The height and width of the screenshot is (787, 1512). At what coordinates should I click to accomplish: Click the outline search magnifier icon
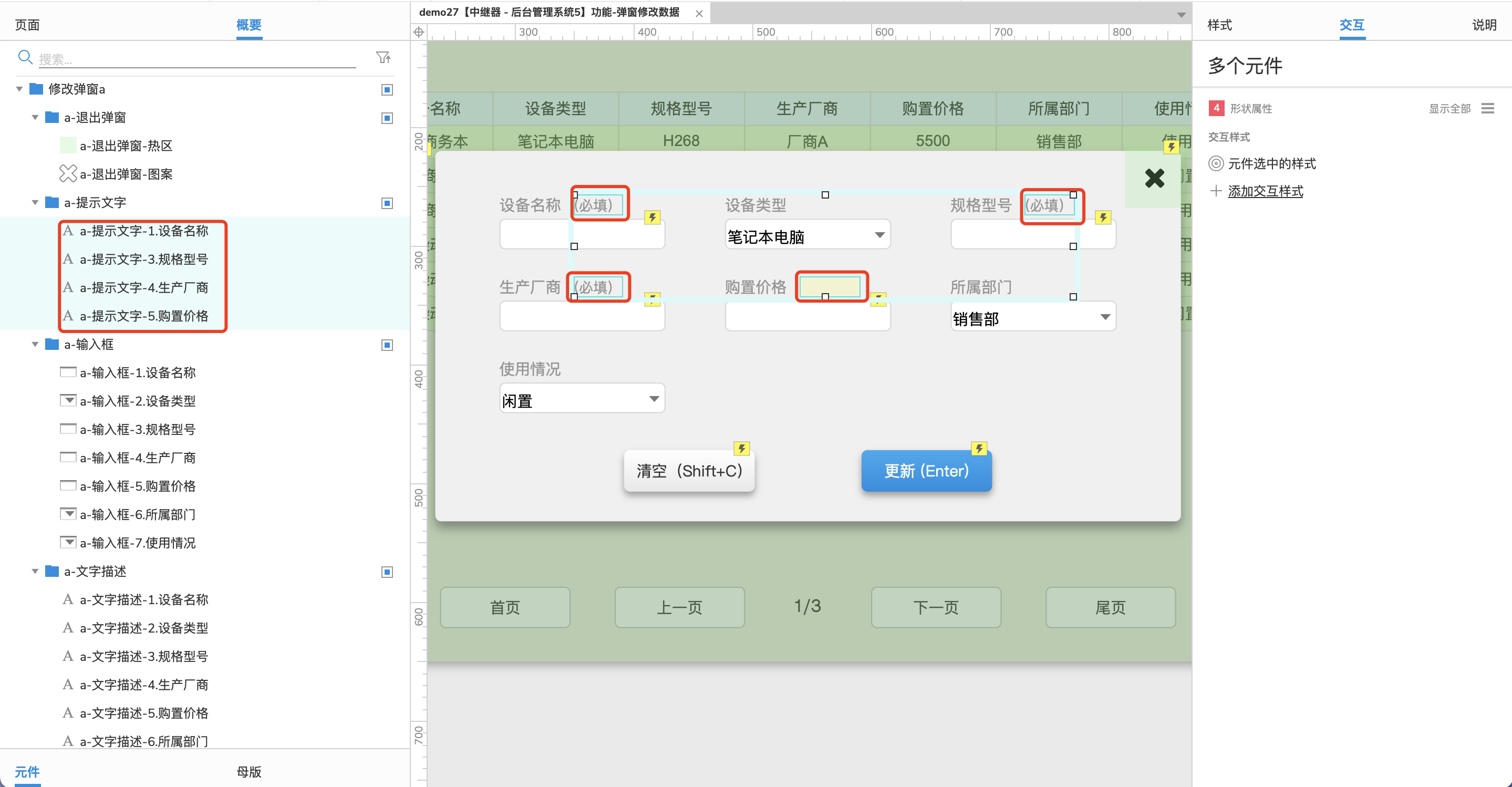[25, 57]
